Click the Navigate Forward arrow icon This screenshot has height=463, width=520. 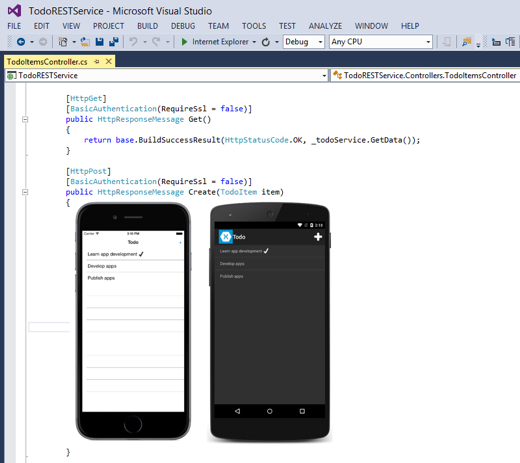point(43,42)
